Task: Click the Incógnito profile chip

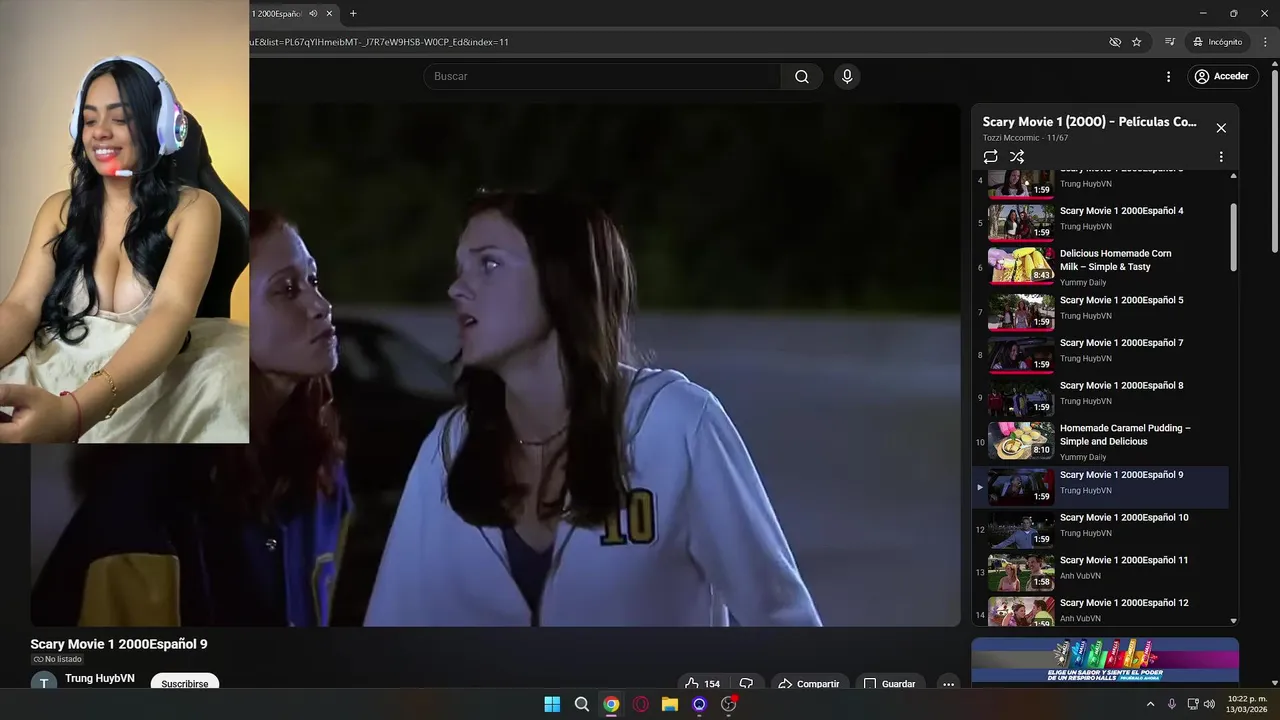Action: pyautogui.click(x=1218, y=42)
